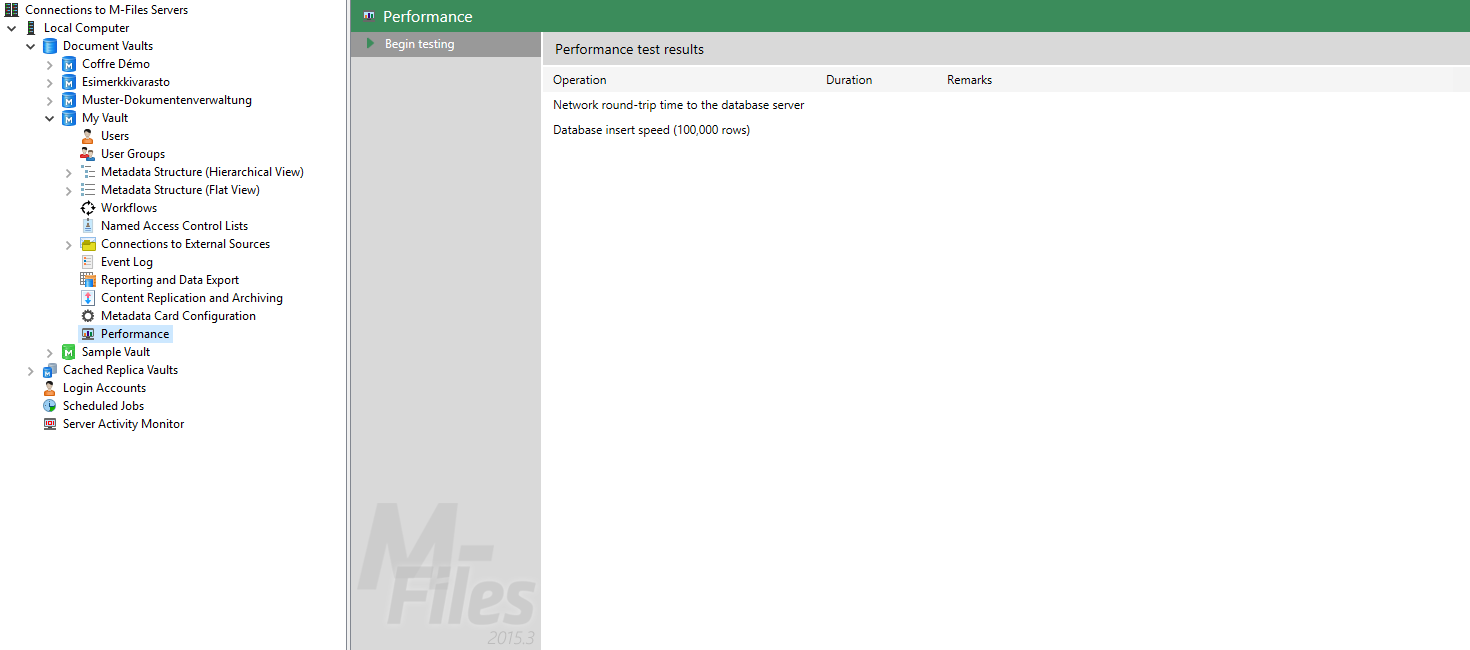Click the Muster-Dokumentenverwaltung vault icon
Image resolution: width=1470 pixels, height=650 pixels.
click(69, 100)
